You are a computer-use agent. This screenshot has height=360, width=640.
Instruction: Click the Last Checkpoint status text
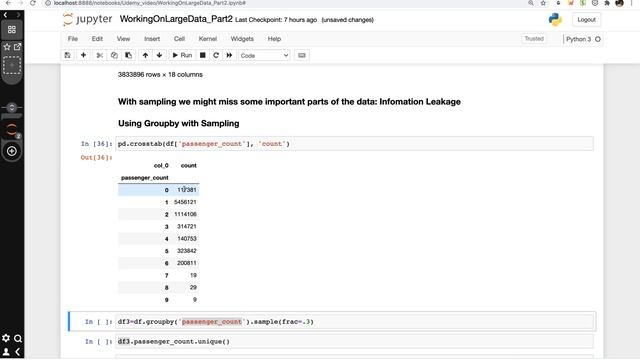pos(276,20)
